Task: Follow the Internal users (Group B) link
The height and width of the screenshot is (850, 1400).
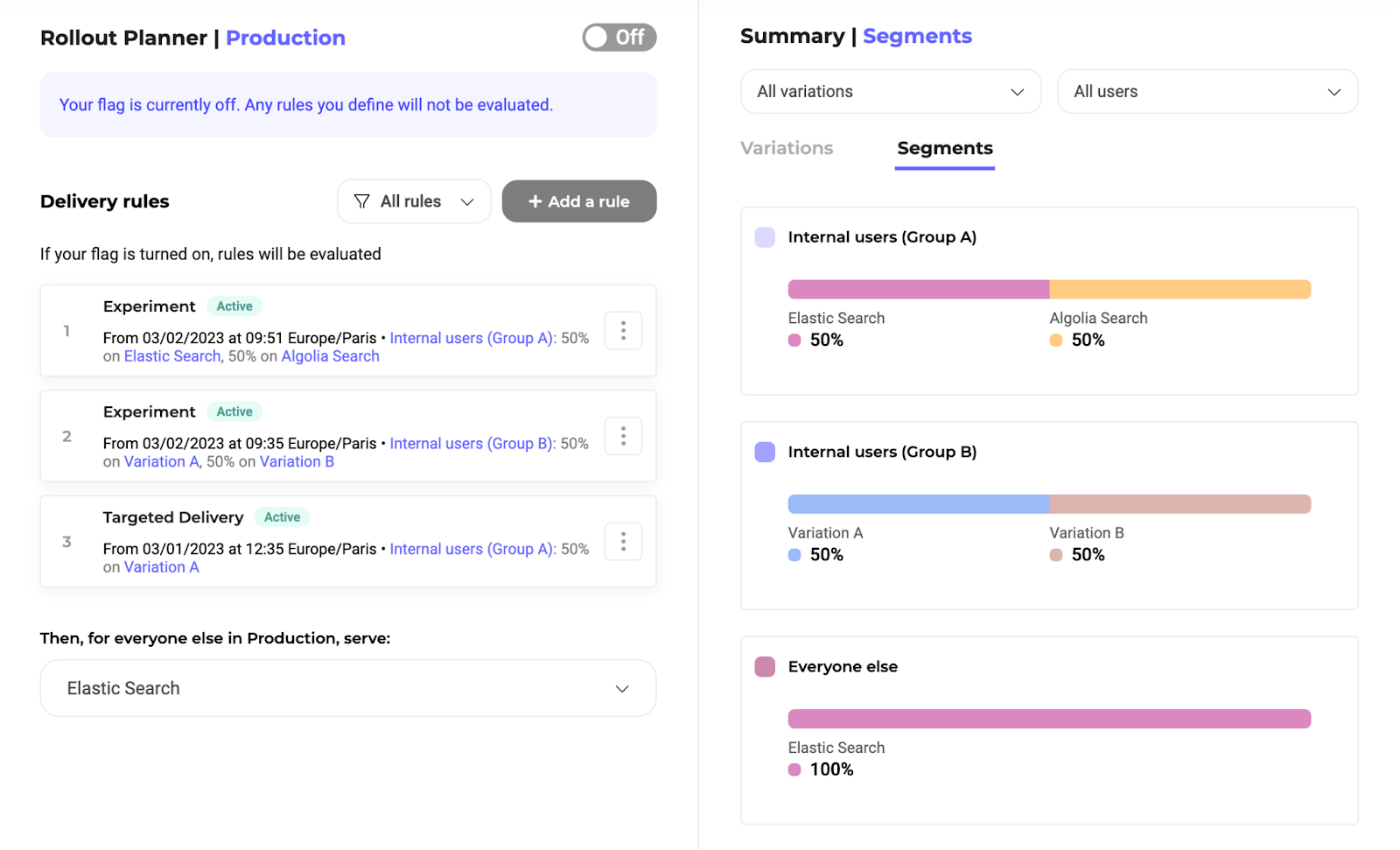Action: [472, 444]
